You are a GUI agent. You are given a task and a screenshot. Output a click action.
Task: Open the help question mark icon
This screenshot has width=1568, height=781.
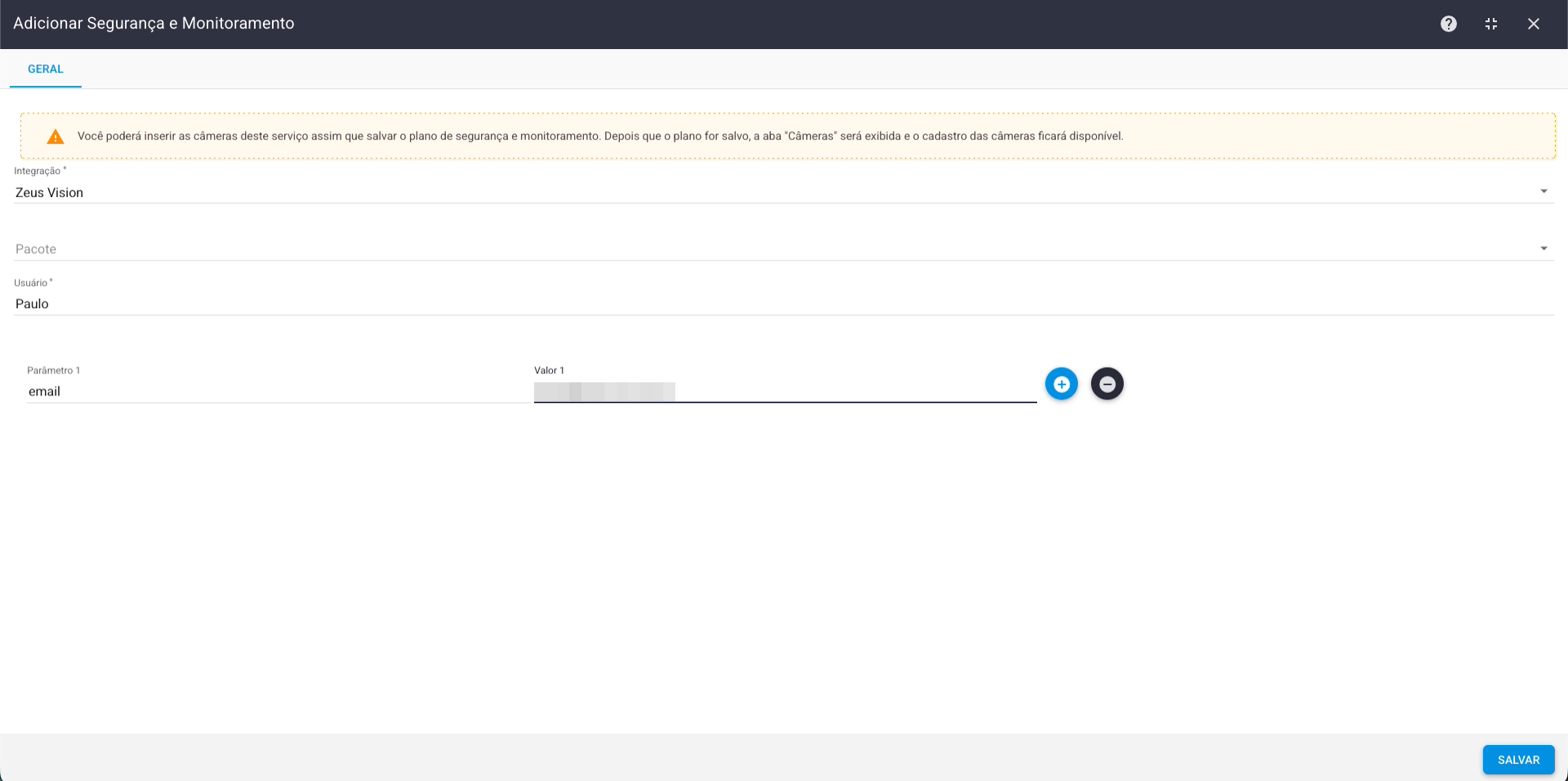click(1448, 24)
